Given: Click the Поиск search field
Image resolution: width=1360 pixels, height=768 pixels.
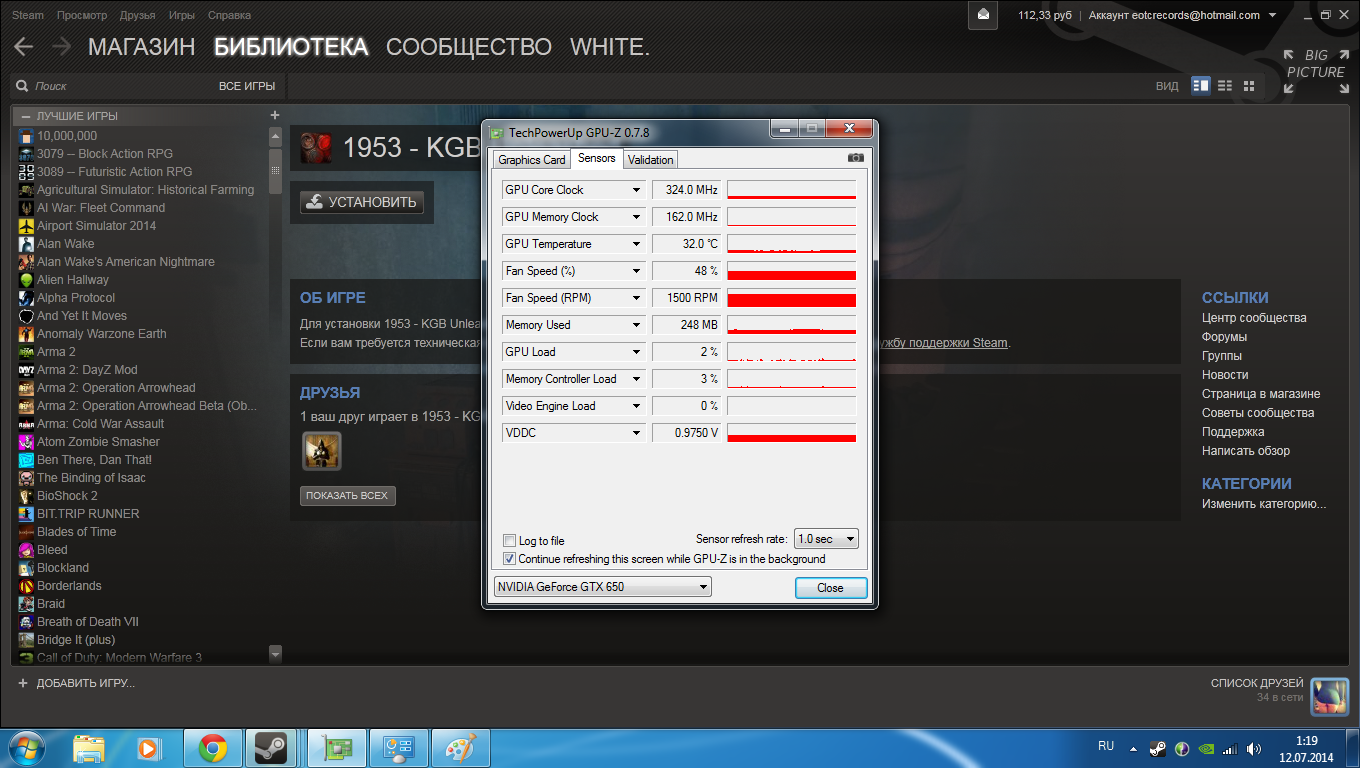Looking at the screenshot, I should pyautogui.click(x=110, y=86).
